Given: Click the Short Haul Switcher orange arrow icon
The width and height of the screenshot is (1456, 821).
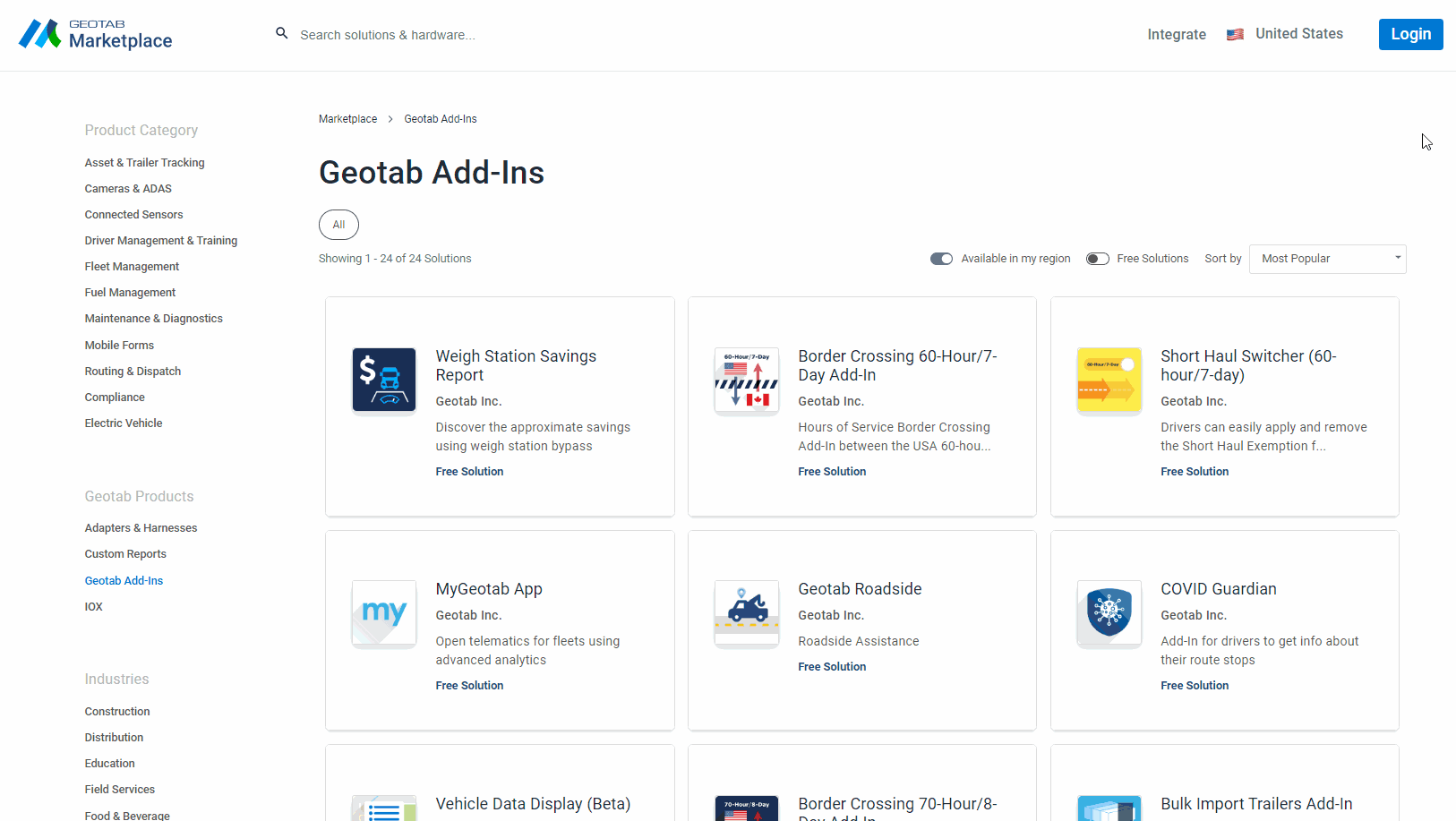Looking at the screenshot, I should (x=1109, y=380).
